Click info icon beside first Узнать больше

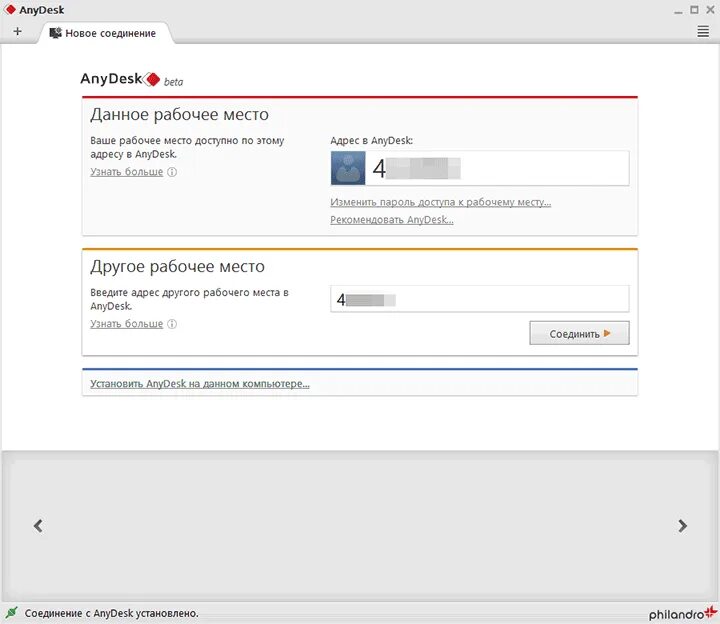(x=172, y=172)
